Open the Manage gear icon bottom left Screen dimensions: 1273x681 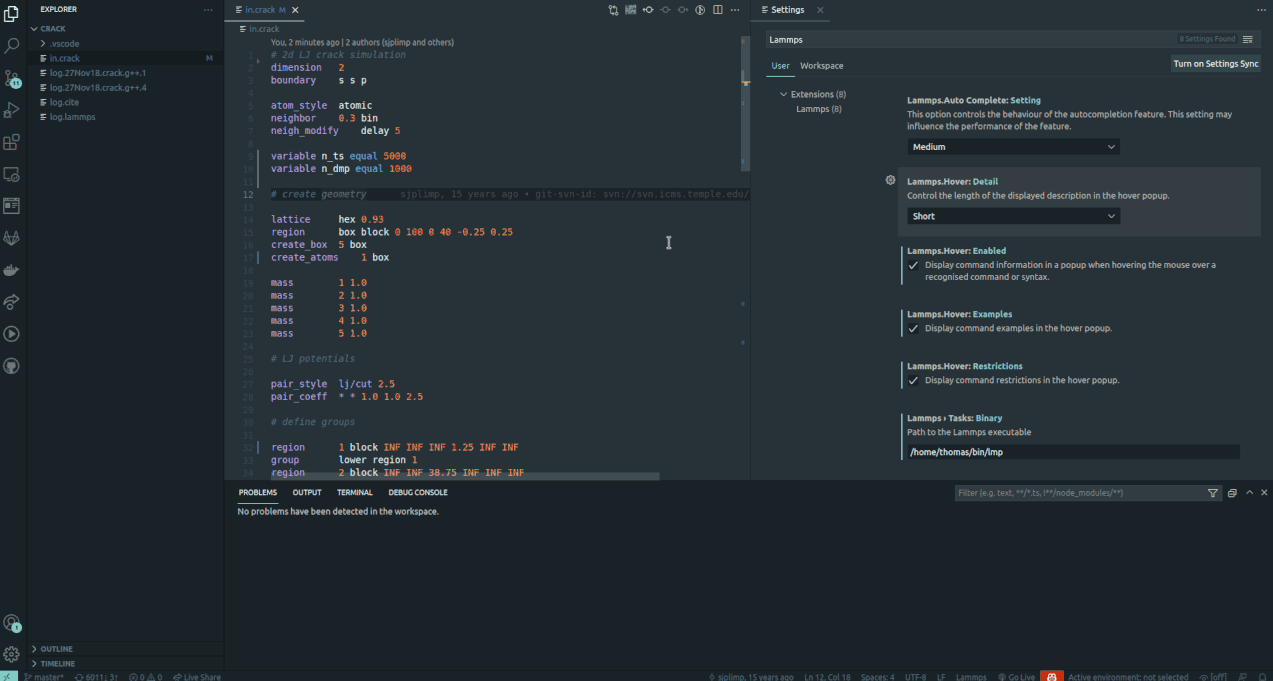(11, 655)
